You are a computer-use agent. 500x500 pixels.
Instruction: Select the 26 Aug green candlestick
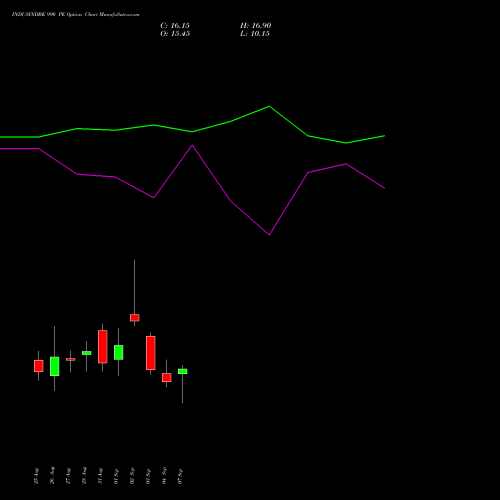click(55, 366)
